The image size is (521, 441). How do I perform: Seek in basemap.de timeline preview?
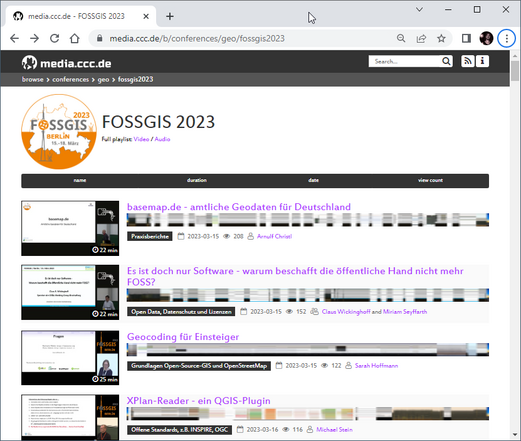click(x=308, y=220)
